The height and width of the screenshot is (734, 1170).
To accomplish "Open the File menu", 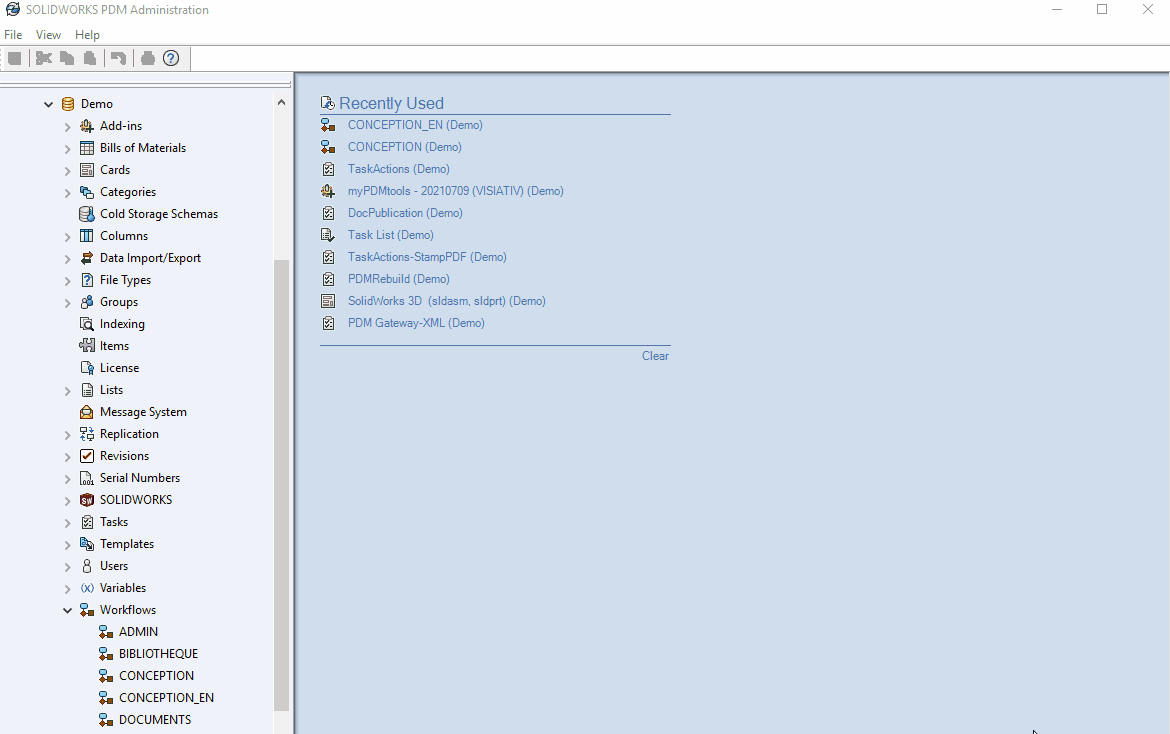I will [13, 35].
